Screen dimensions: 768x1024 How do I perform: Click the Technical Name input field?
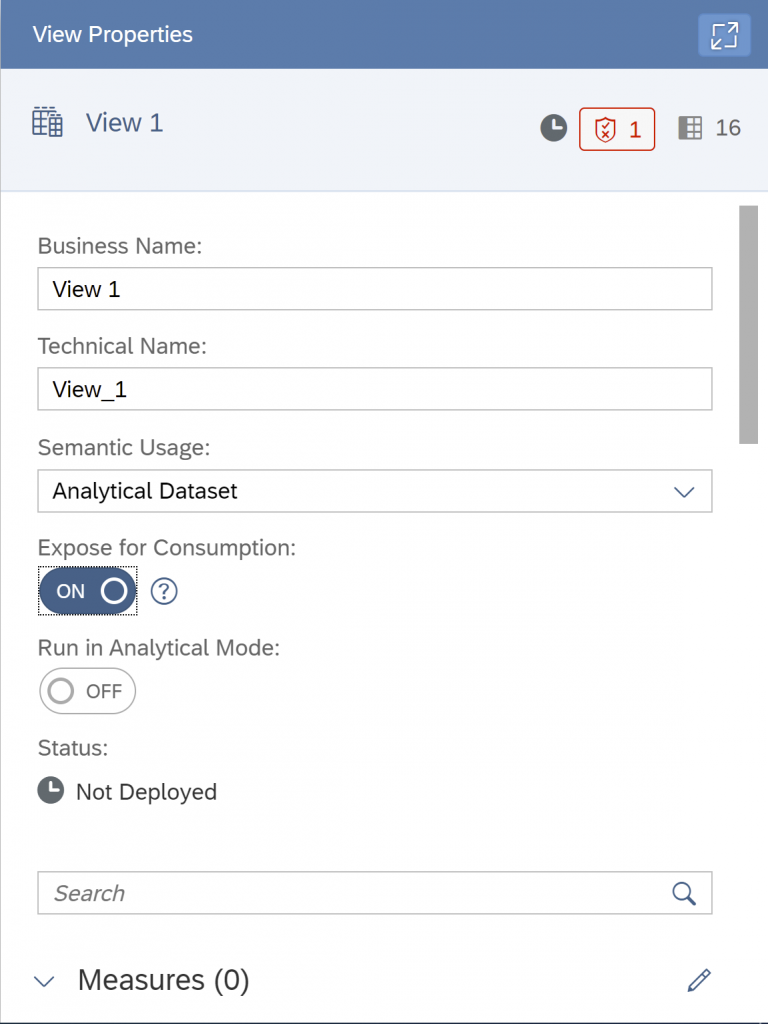pos(375,389)
